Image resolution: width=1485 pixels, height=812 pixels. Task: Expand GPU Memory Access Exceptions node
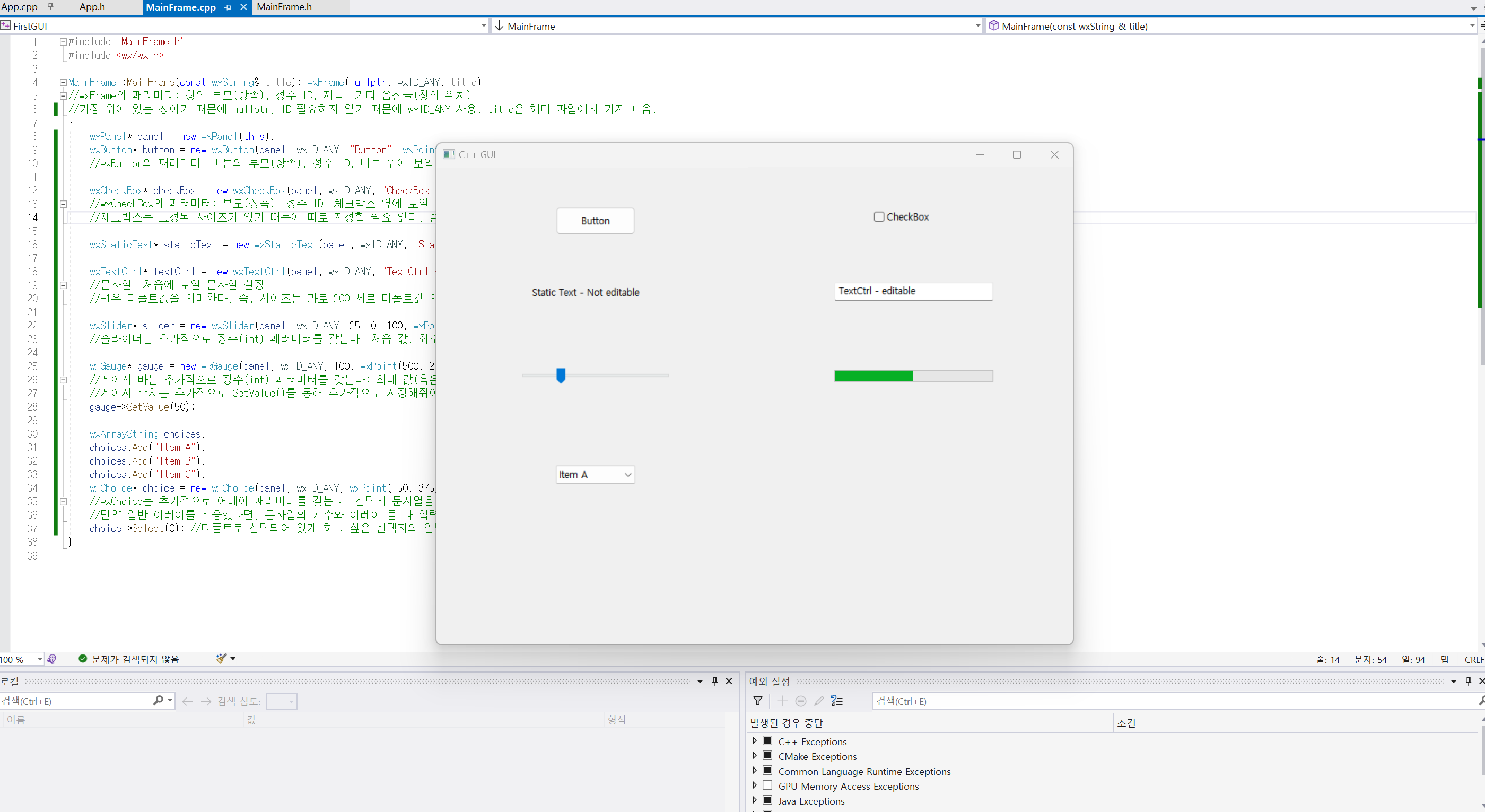coord(755,785)
